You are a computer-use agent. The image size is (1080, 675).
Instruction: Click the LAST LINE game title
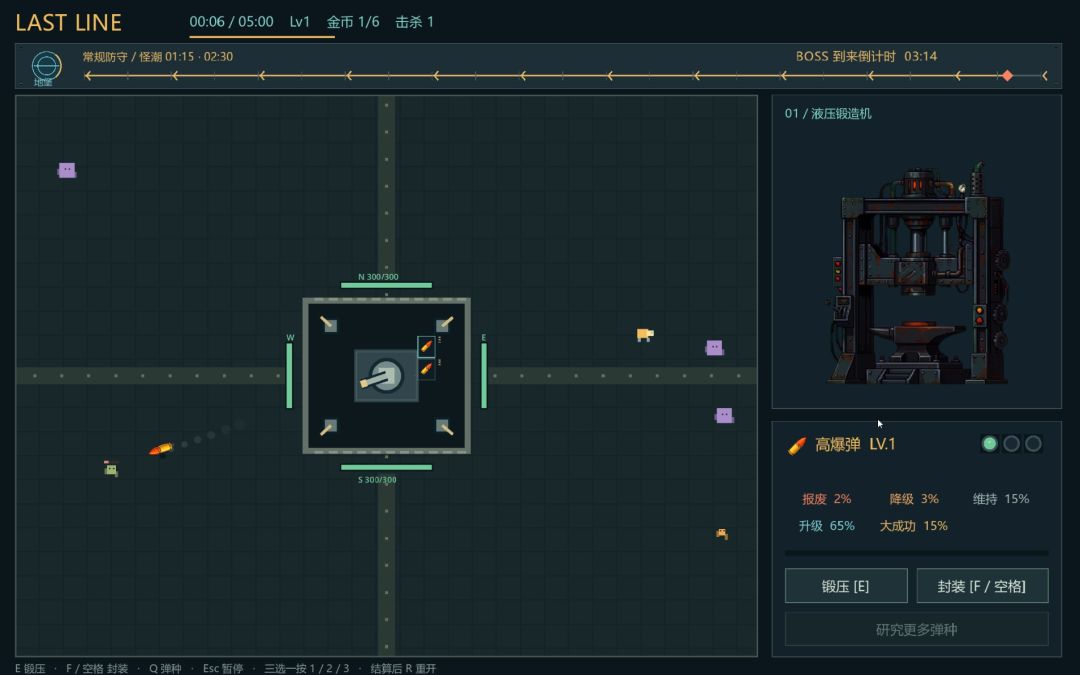pyautogui.click(x=68, y=23)
